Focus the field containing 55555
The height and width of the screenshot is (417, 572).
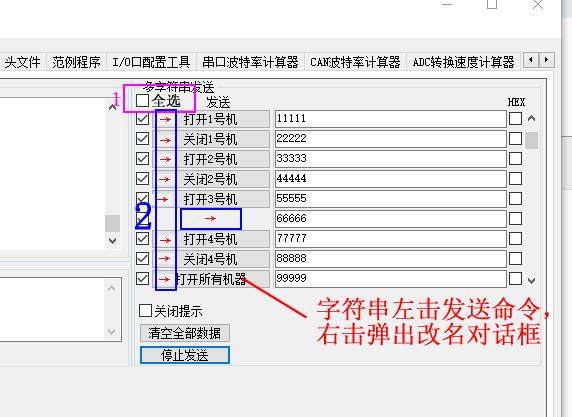click(391, 199)
